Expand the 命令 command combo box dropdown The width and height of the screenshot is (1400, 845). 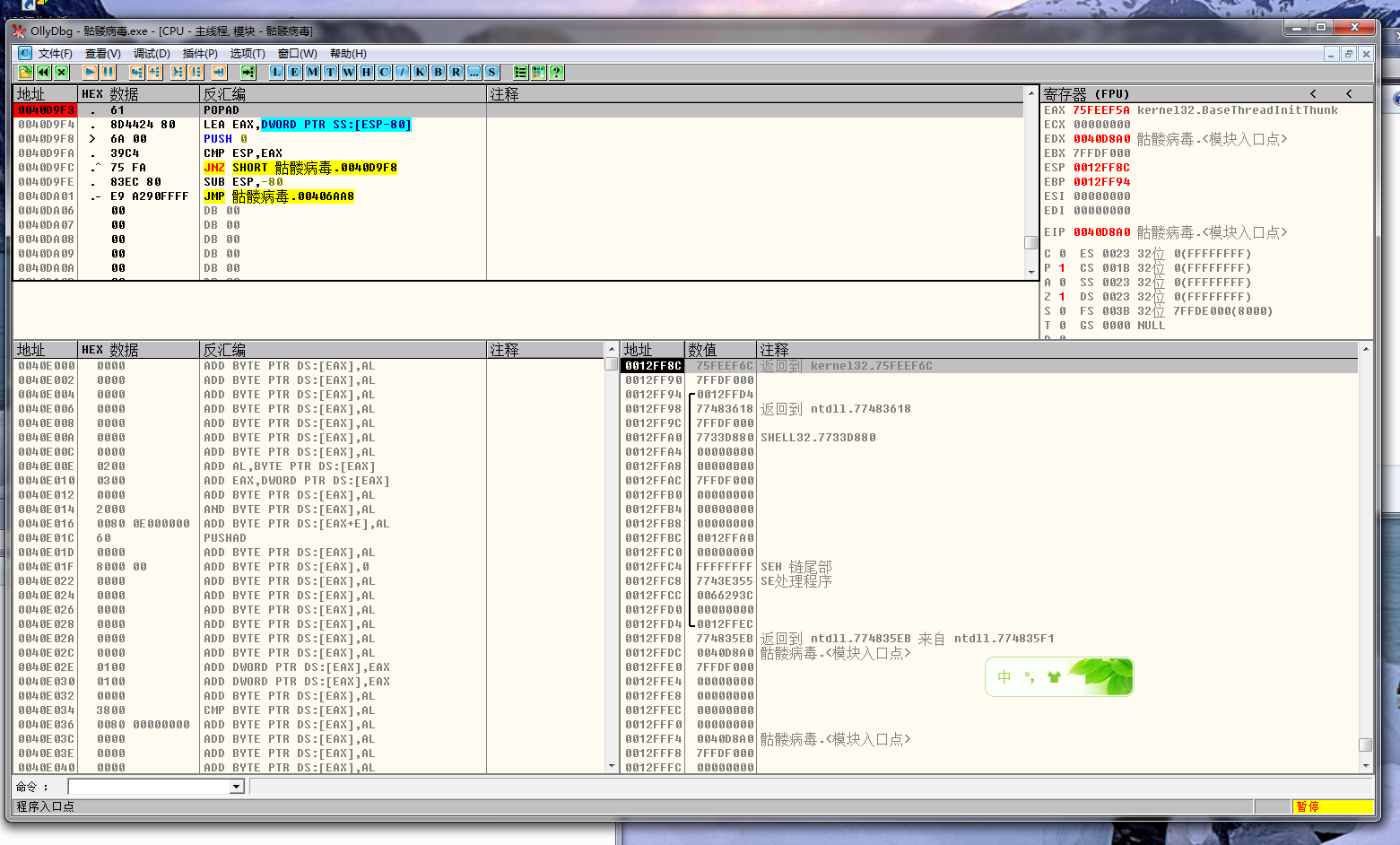pos(237,787)
